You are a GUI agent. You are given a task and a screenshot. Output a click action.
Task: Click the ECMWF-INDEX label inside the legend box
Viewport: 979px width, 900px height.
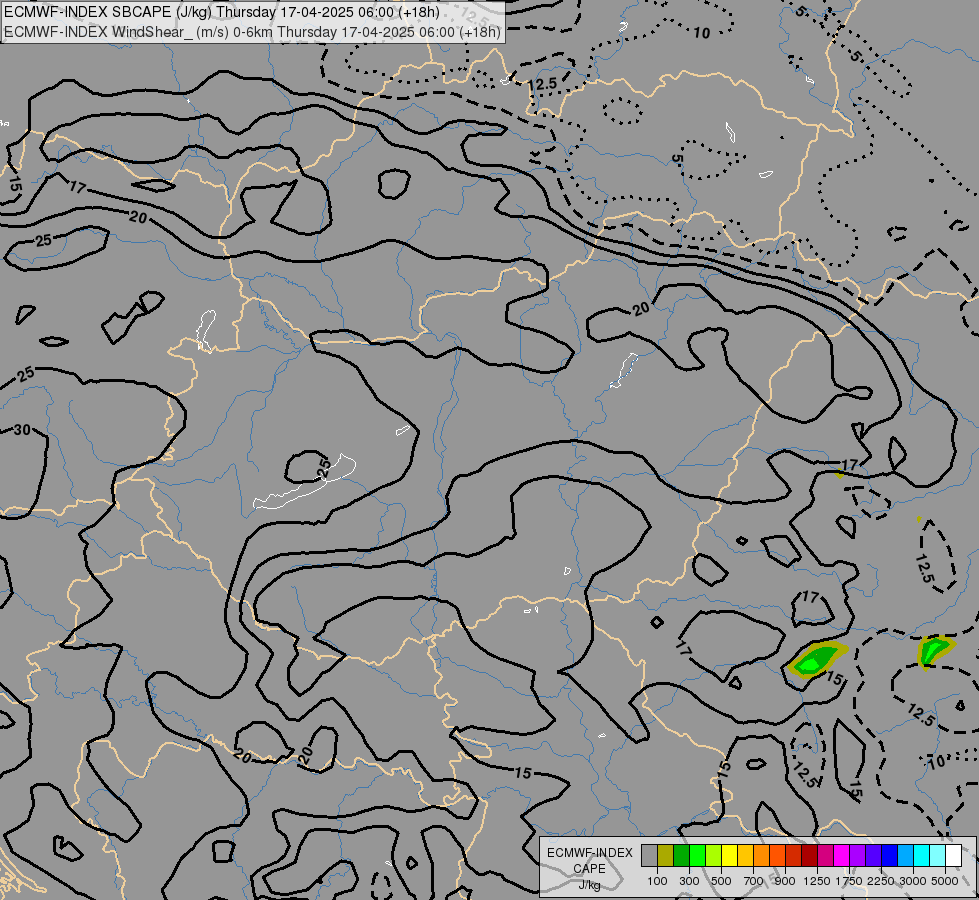tap(589, 853)
